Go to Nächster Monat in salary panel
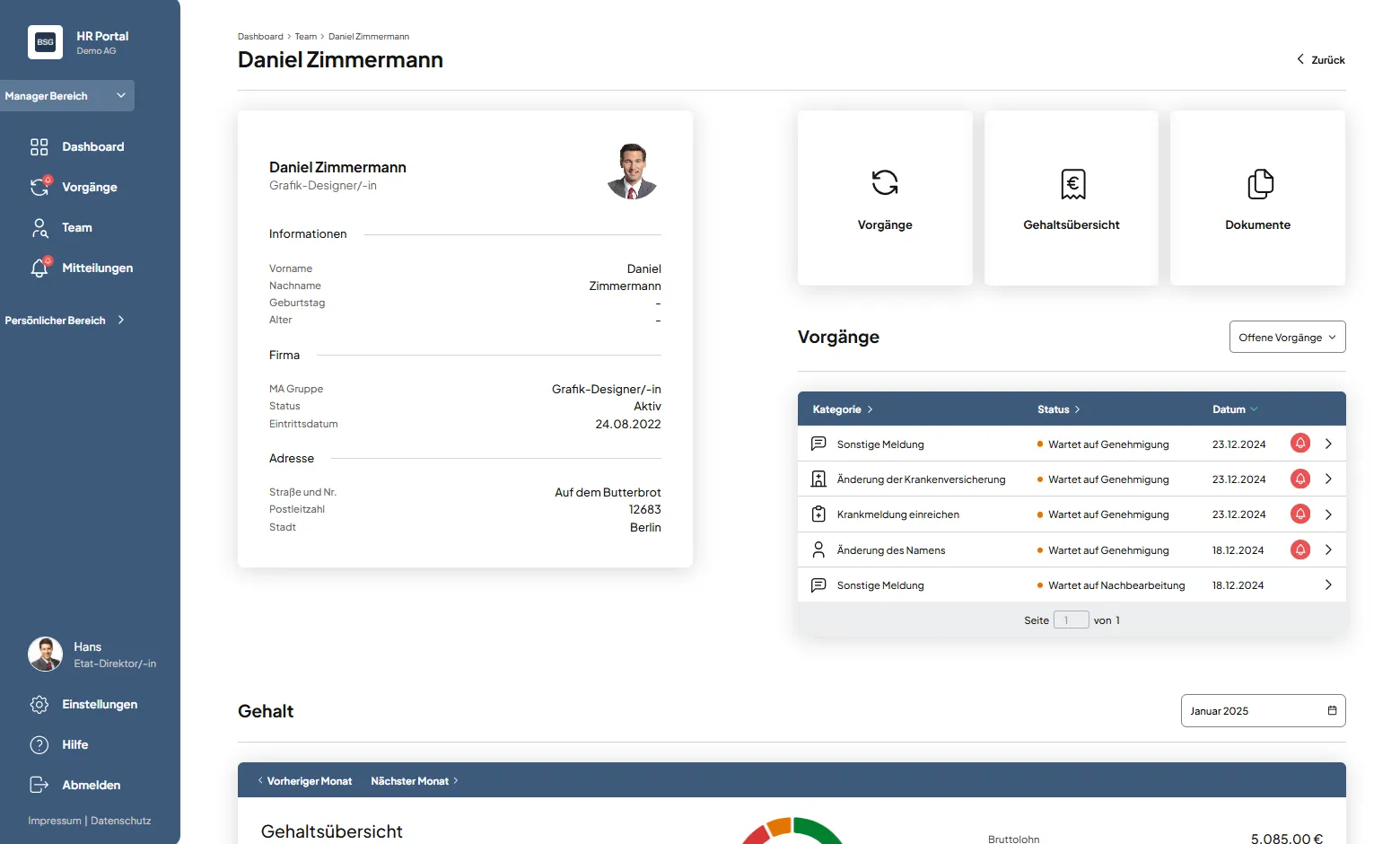This screenshot has width=1400, height=844. tap(414, 781)
